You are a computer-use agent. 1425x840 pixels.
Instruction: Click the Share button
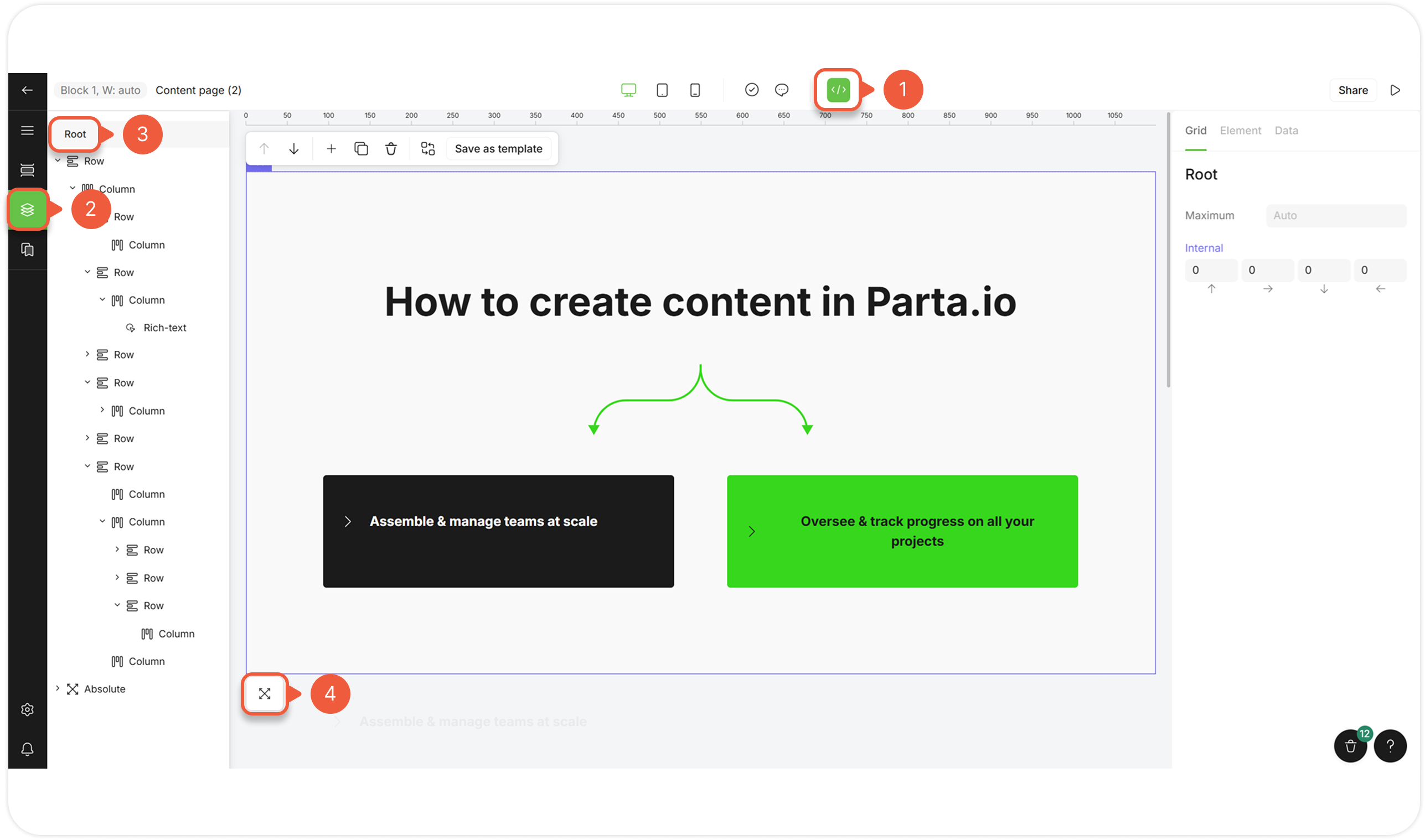coord(1352,91)
